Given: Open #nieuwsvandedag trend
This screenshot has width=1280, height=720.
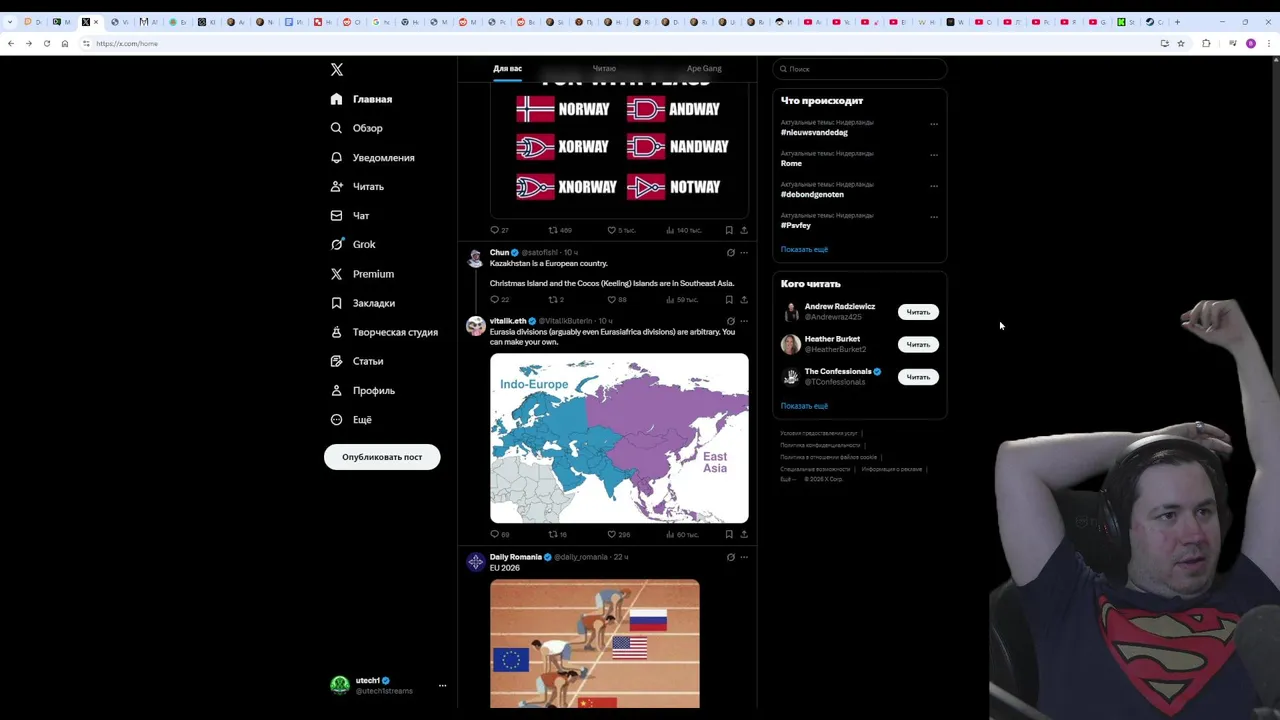Looking at the screenshot, I should pyautogui.click(x=814, y=132).
